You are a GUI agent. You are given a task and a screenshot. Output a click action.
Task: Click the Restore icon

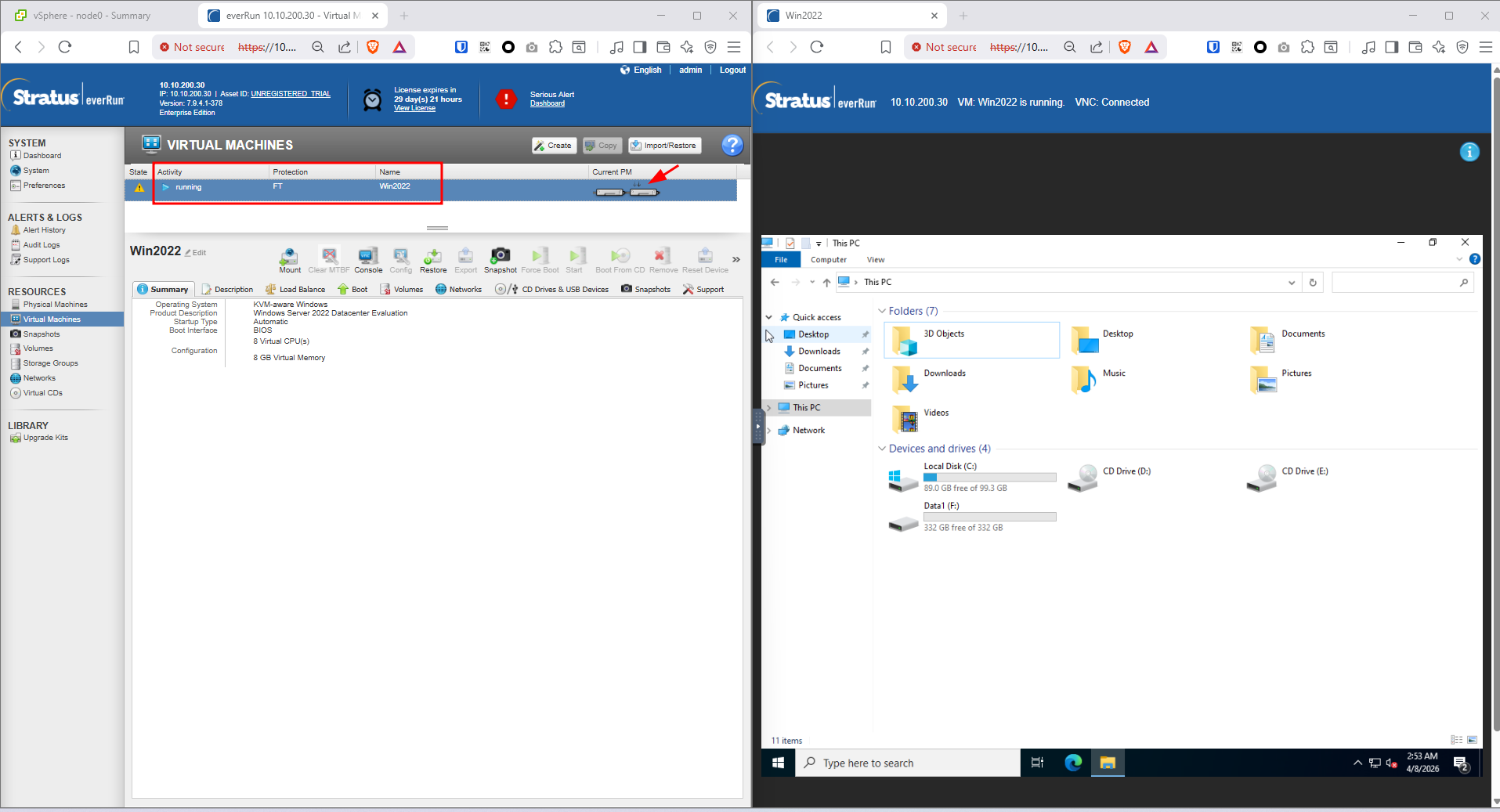(432, 257)
